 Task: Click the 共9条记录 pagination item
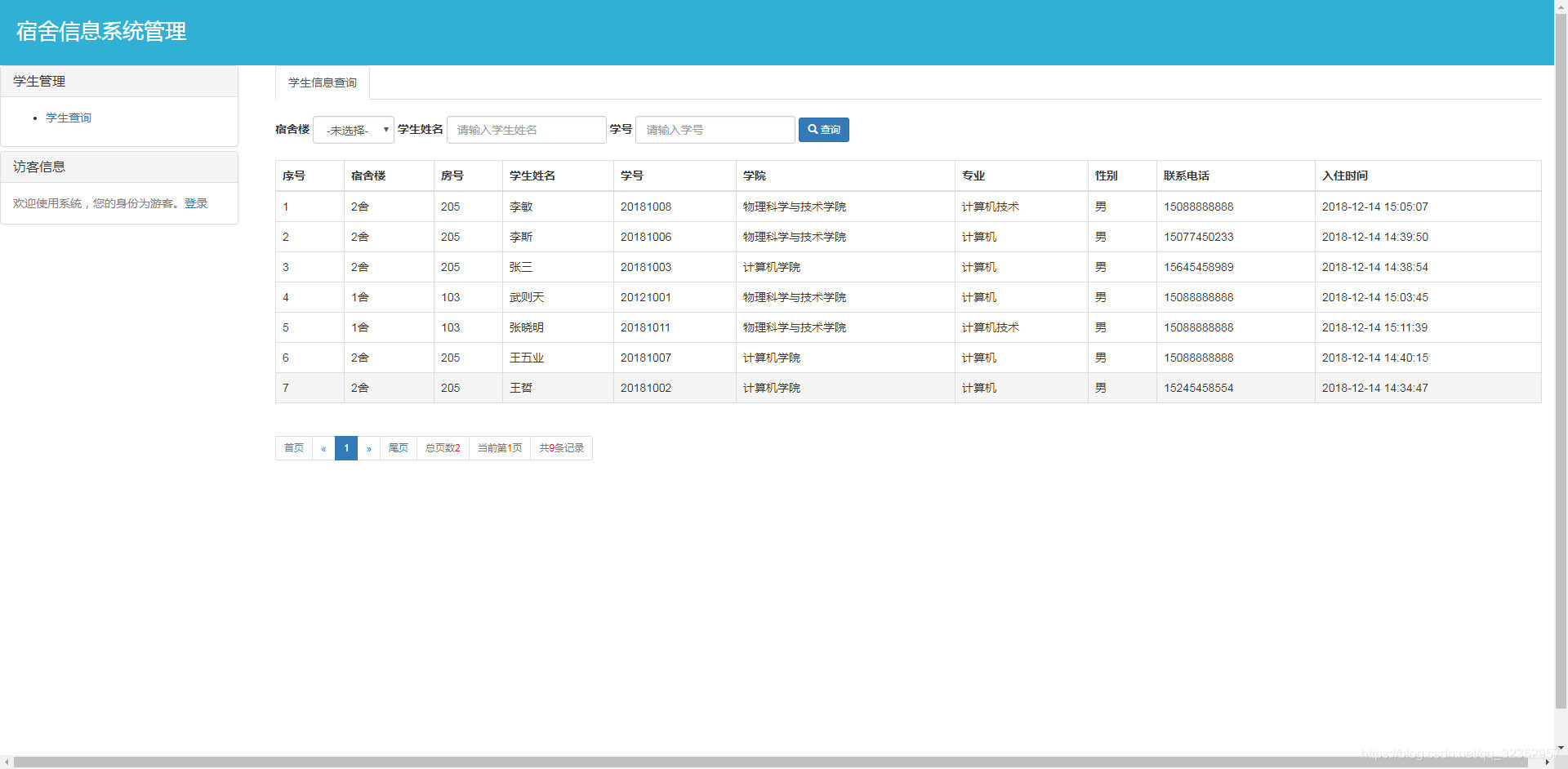pyautogui.click(x=562, y=448)
